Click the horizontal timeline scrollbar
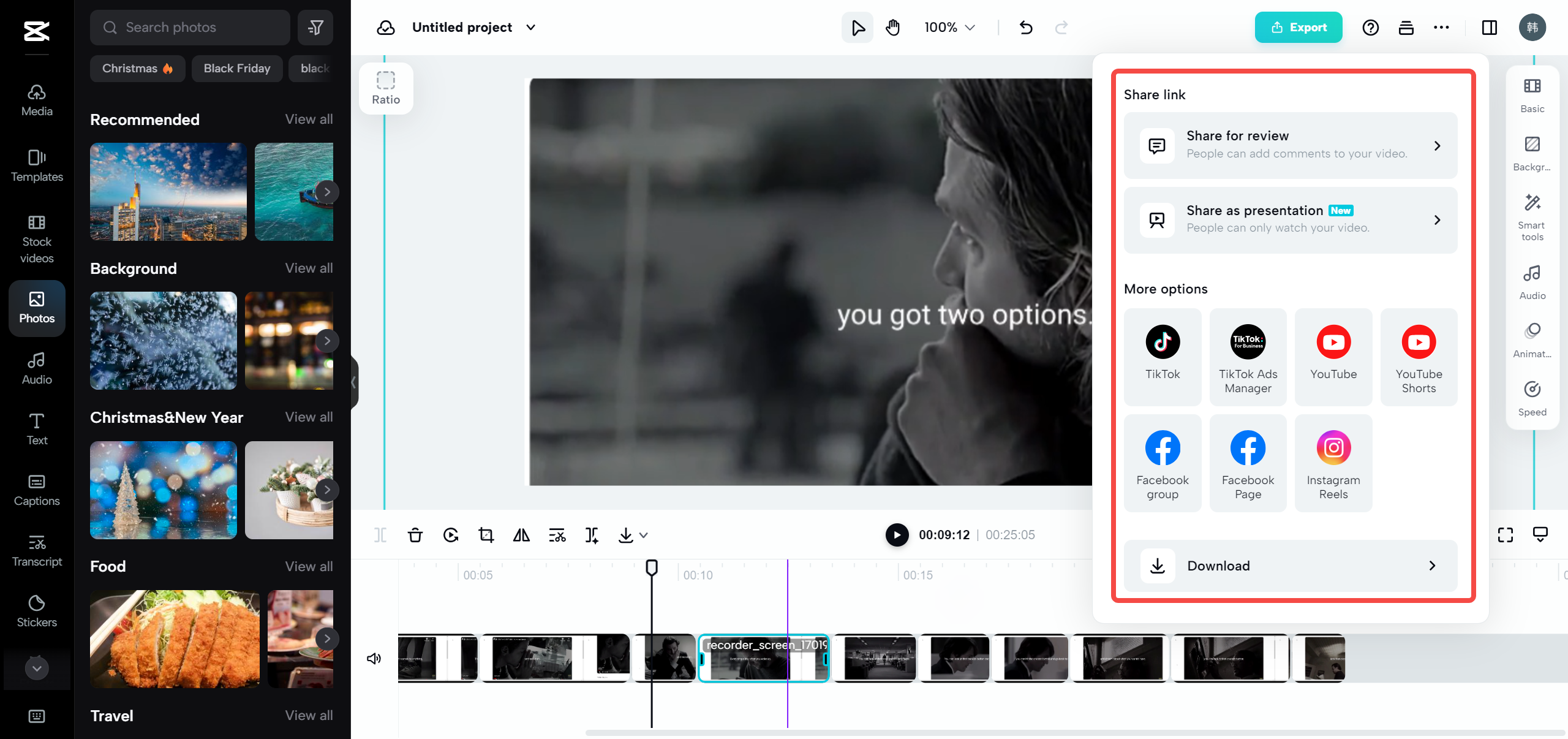Screen dimensions: 1568x739 [1072, 732]
